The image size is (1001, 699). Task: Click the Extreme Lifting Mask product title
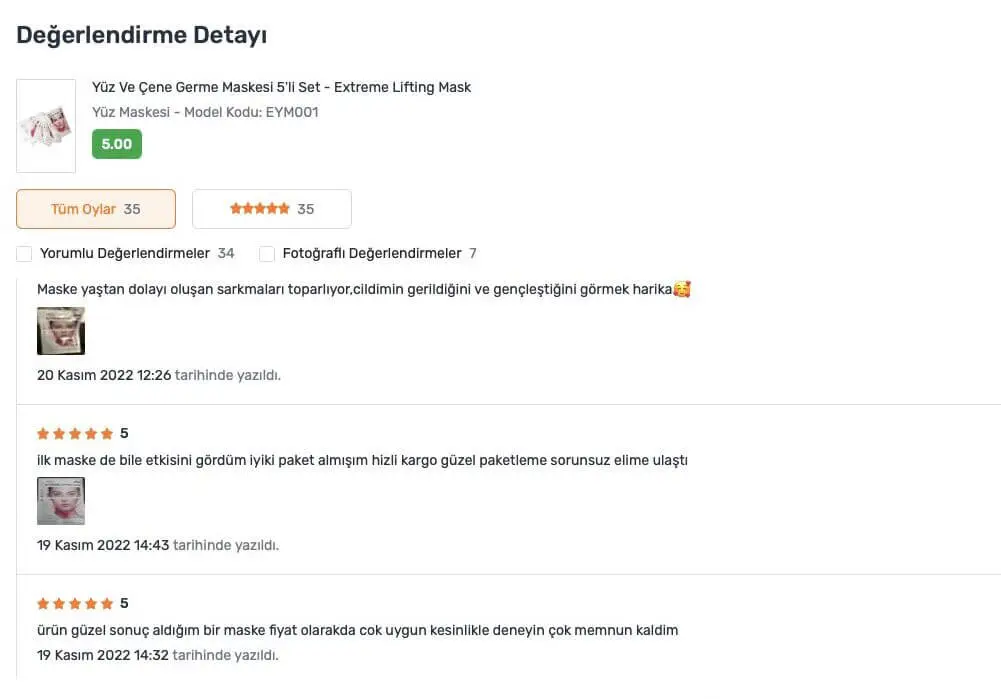(281, 87)
